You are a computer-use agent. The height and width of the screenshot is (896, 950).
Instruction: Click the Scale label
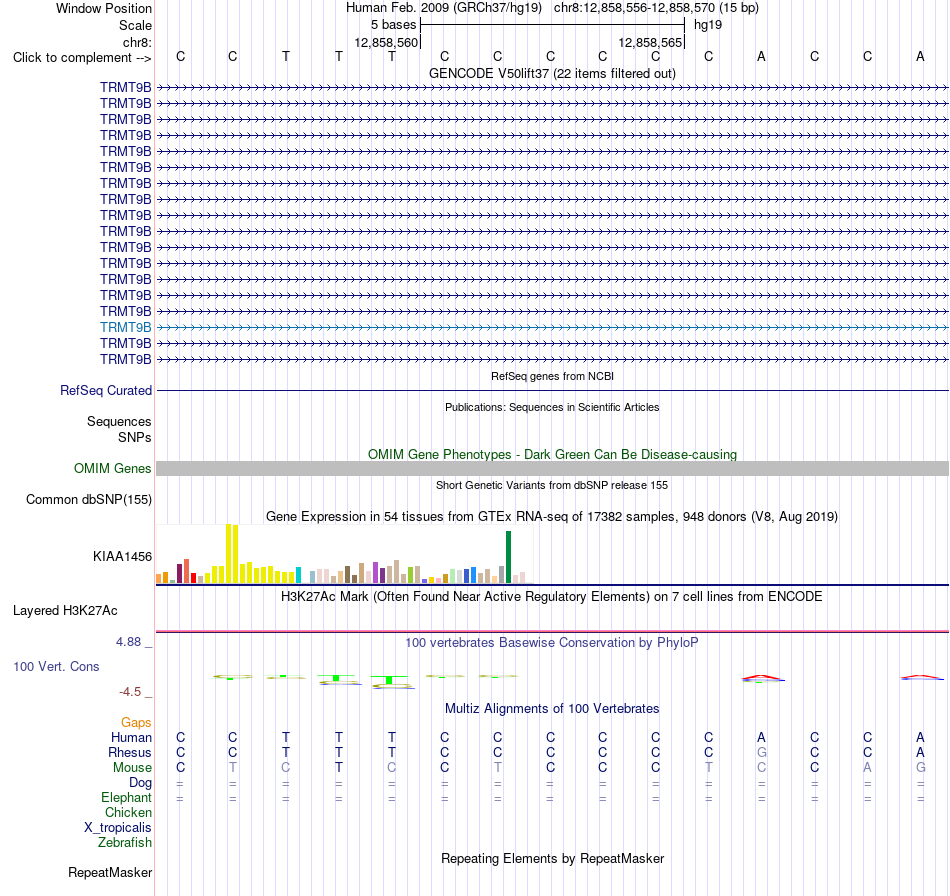click(135, 25)
